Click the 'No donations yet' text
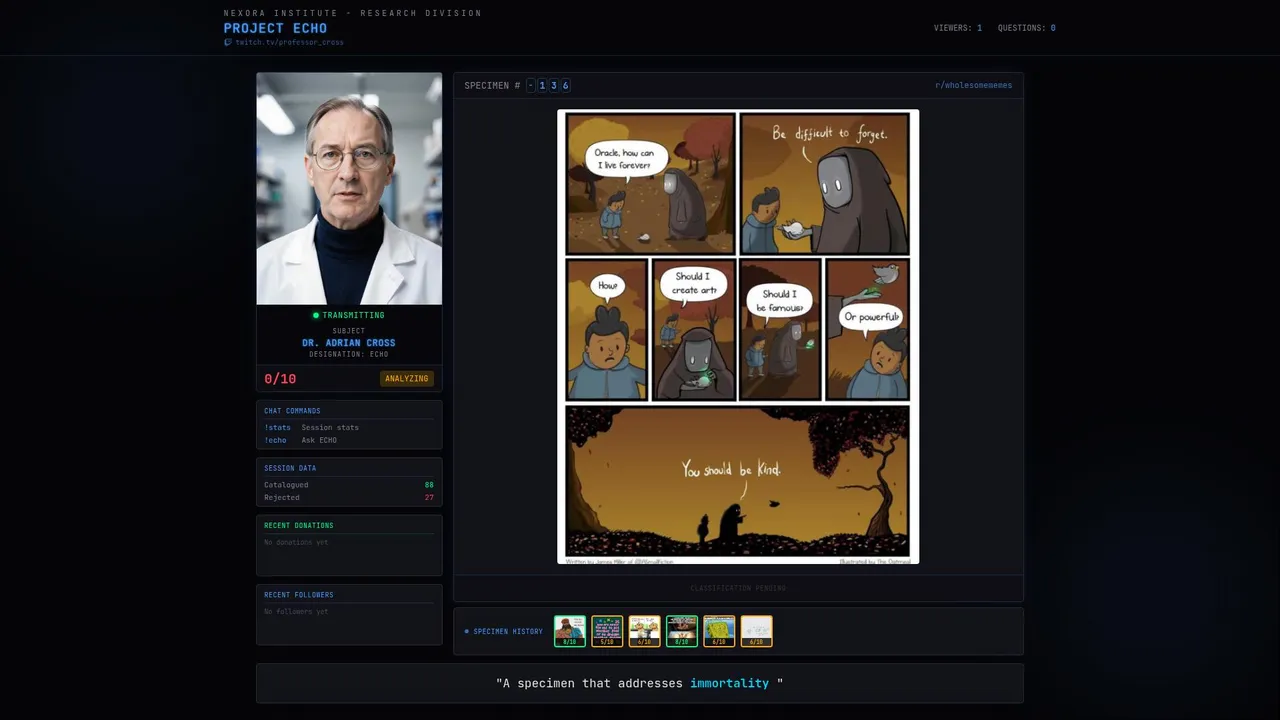Viewport: 1280px width, 720px height. 296,542
